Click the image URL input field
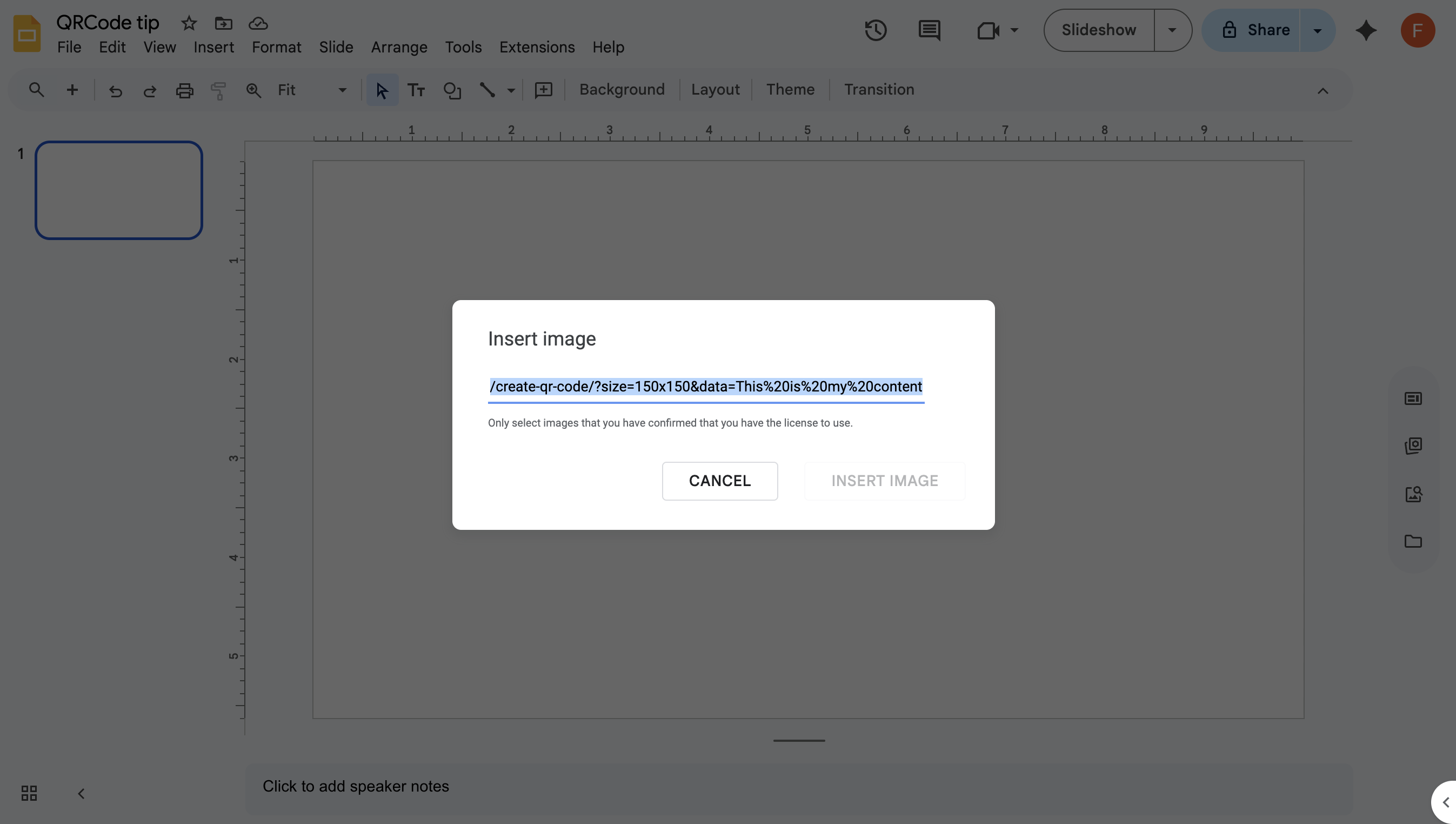1456x824 pixels. (x=705, y=387)
